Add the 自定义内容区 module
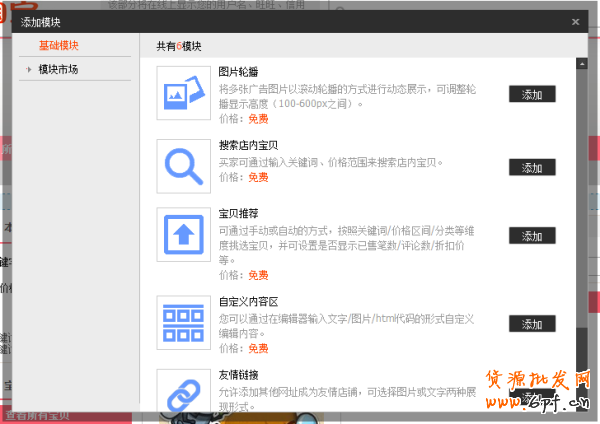 point(532,324)
